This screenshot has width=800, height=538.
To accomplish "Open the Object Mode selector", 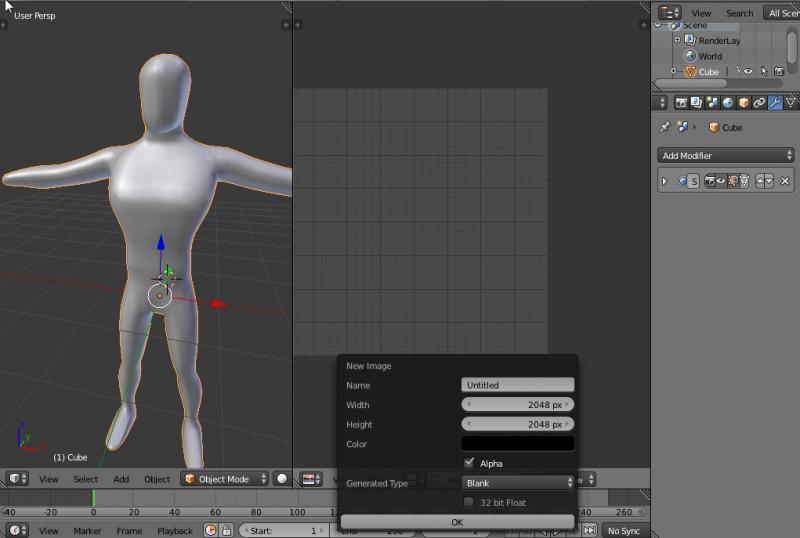I will [x=225, y=479].
